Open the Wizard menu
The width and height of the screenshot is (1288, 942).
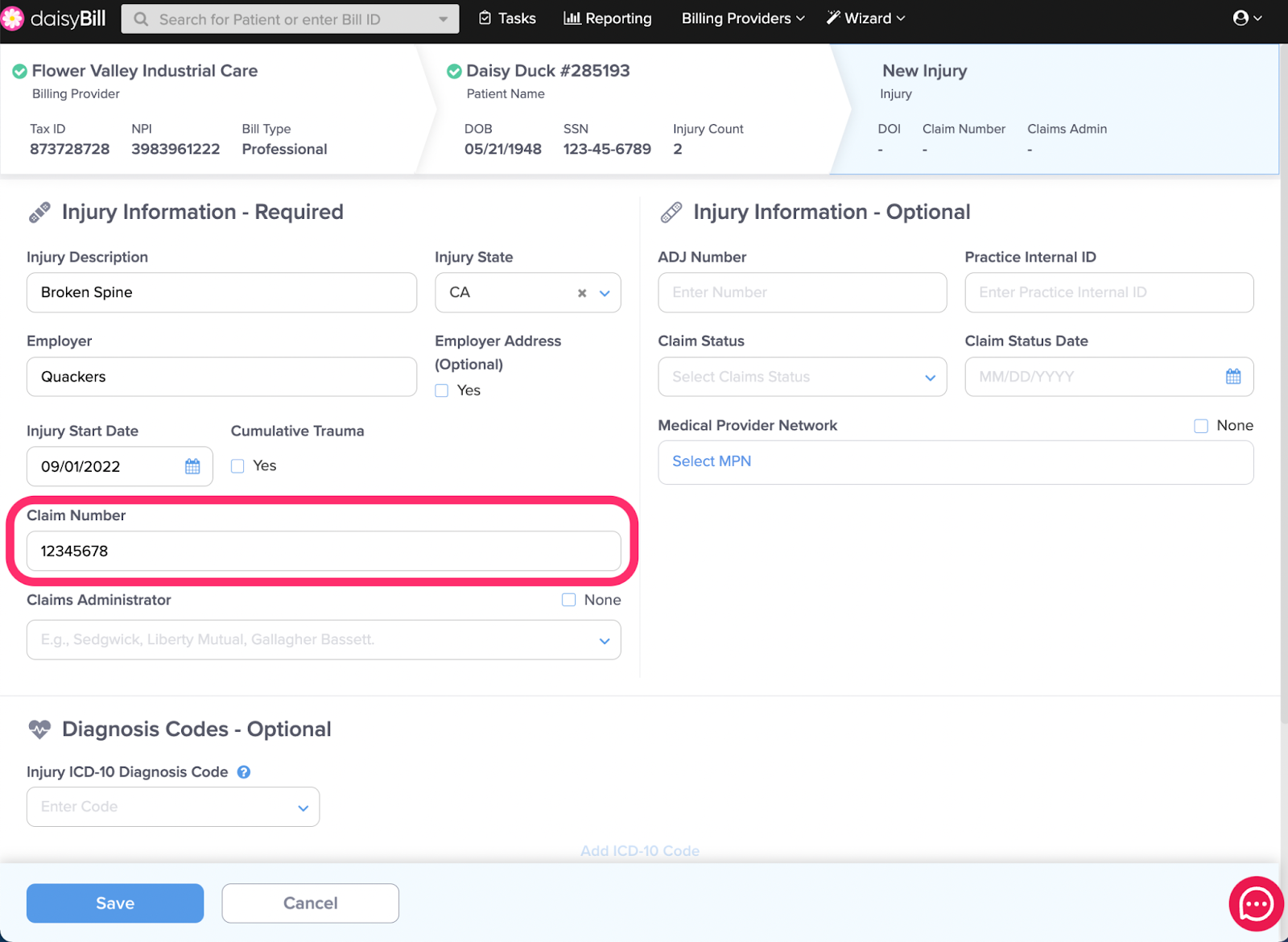[865, 18]
